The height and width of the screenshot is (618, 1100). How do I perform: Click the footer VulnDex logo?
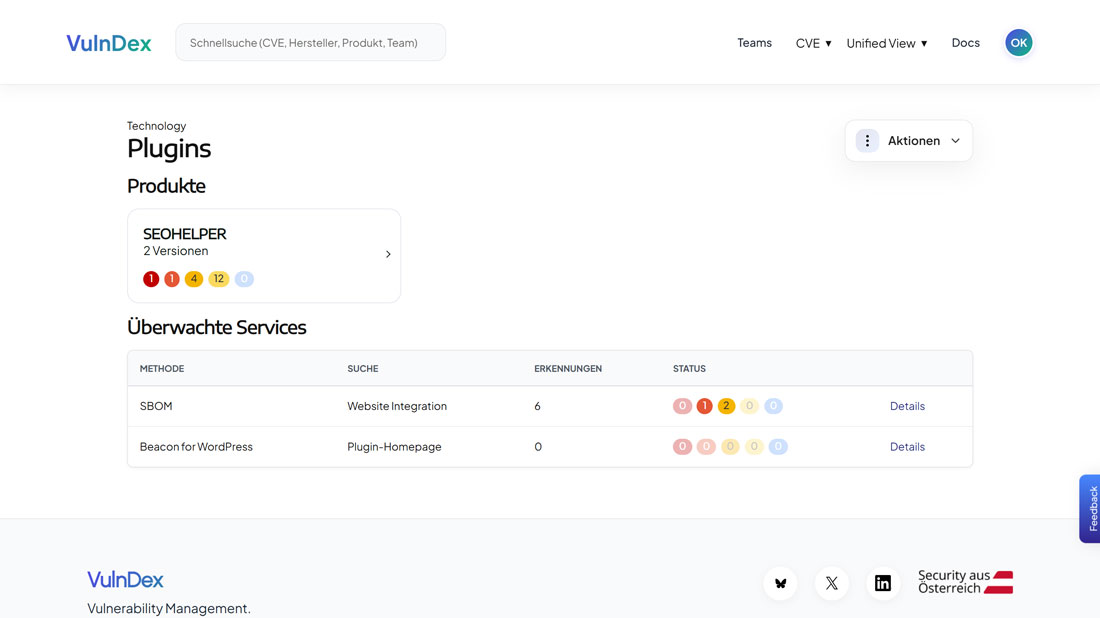point(125,580)
